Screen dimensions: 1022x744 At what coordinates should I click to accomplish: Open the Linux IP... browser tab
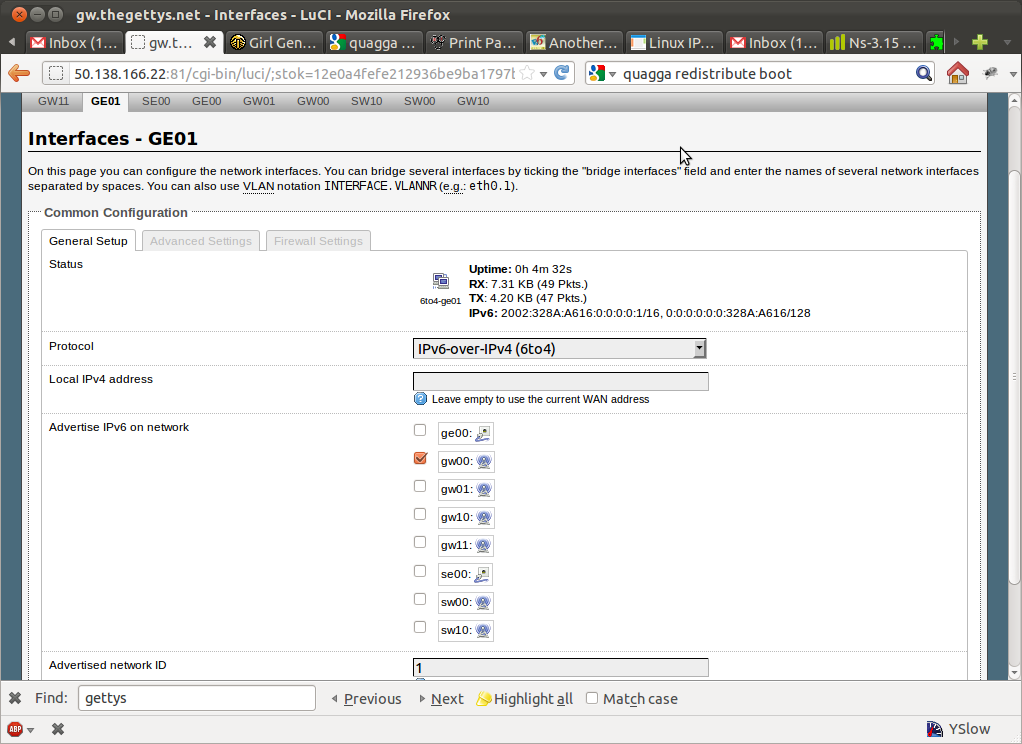click(x=673, y=43)
